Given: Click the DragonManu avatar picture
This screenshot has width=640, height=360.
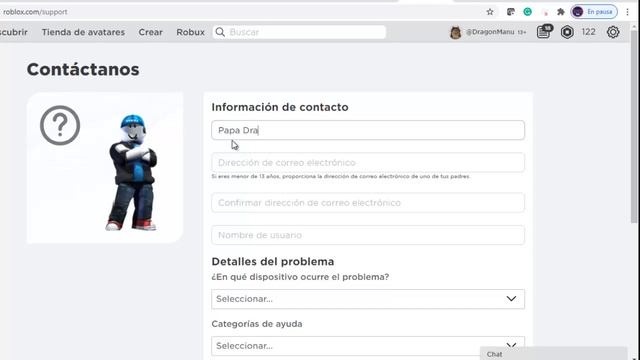Looking at the screenshot, I should click(x=456, y=32).
